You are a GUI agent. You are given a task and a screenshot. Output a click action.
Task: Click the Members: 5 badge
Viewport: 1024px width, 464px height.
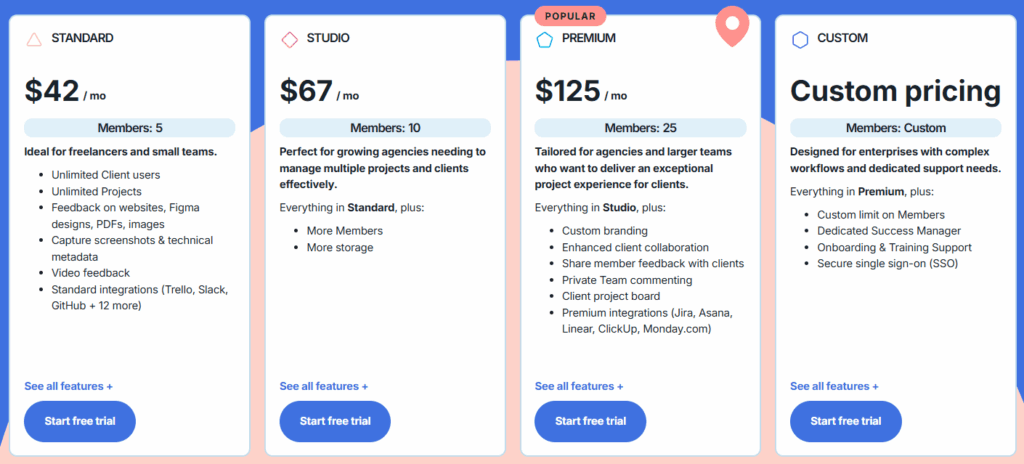tap(129, 128)
